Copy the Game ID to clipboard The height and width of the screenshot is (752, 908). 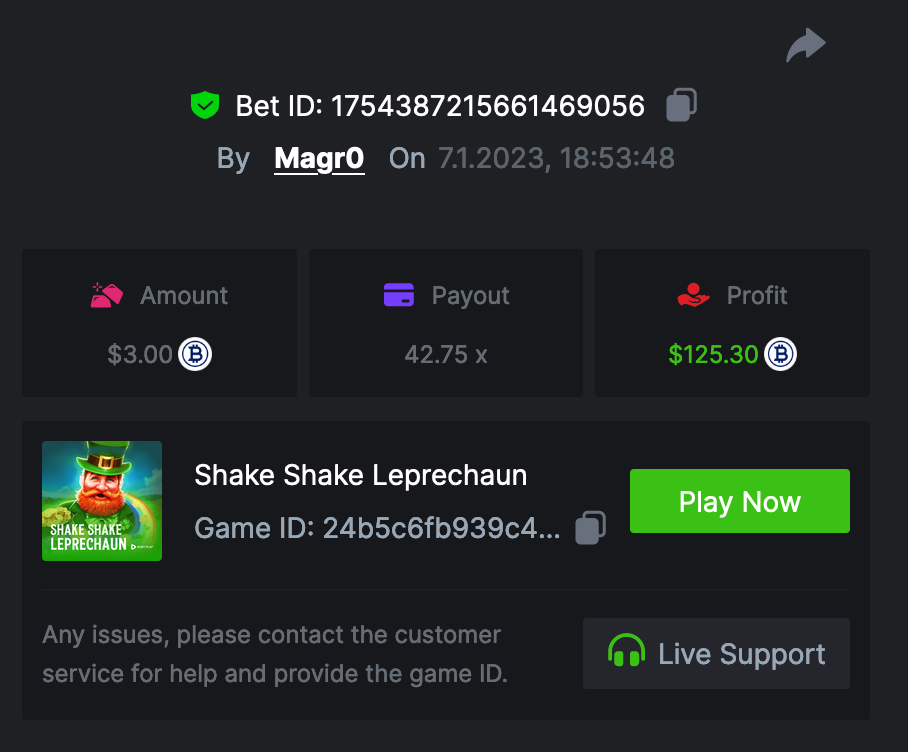pyautogui.click(x=590, y=527)
